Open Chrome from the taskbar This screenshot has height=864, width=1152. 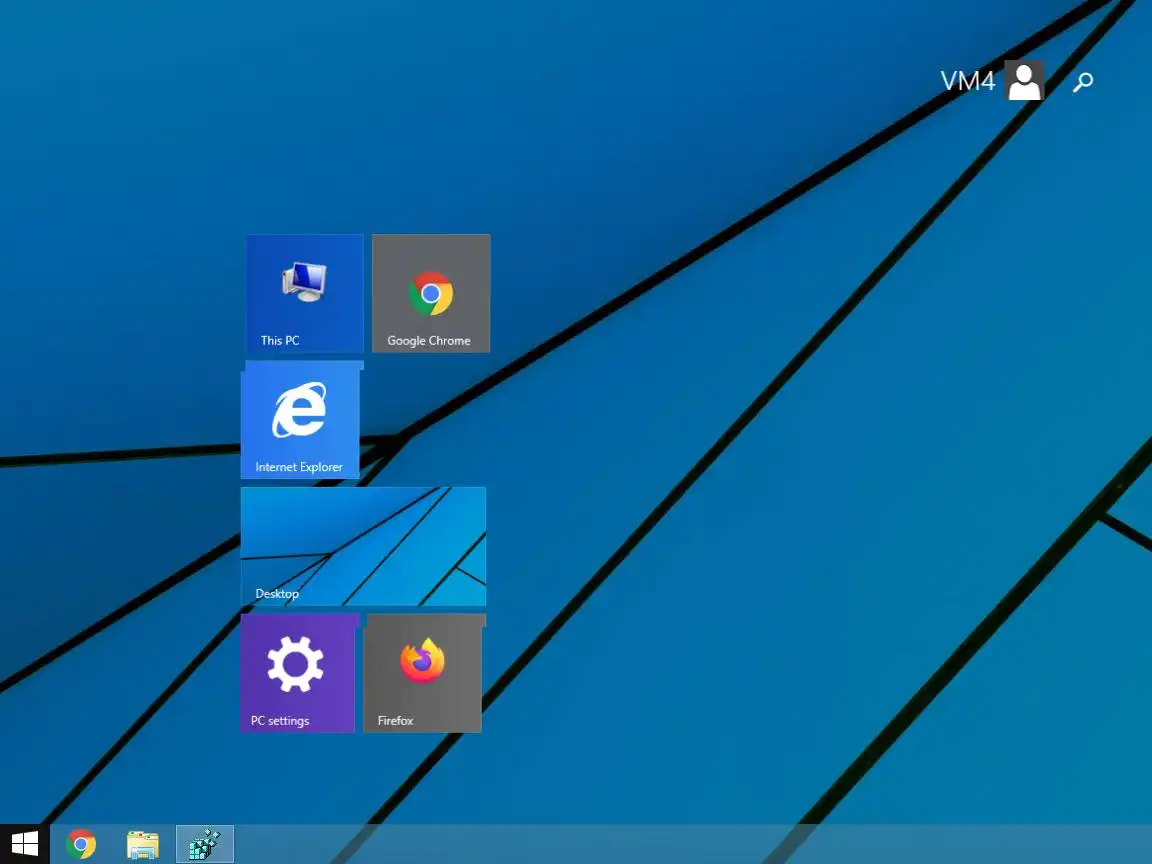(x=81, y=844)
